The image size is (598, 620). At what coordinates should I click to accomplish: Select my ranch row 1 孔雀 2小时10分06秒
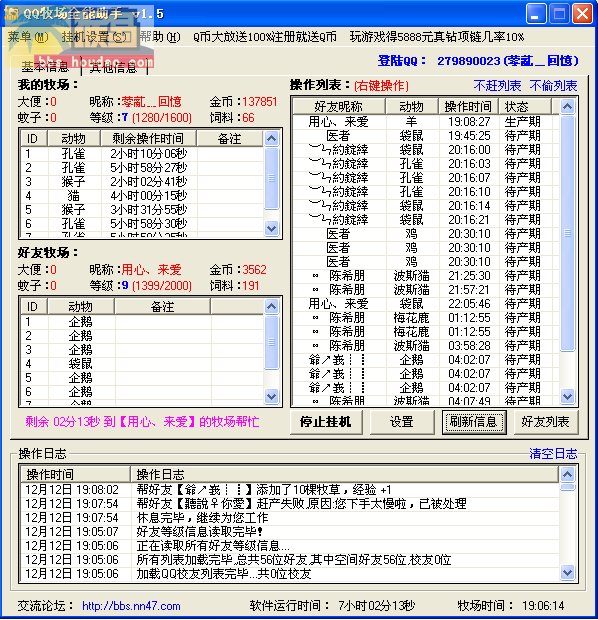(142, 153)
